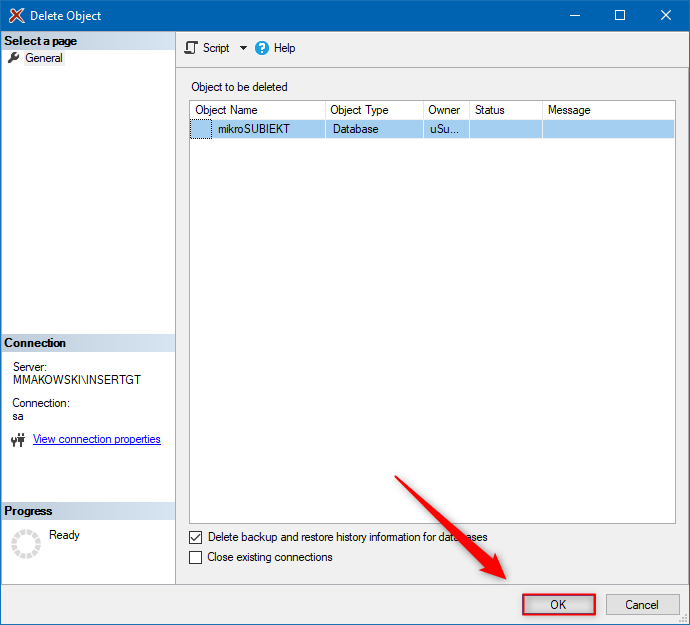Viewport: 690px width, 625px height.
Task: Select the General page label
Action: click(44, 58)
